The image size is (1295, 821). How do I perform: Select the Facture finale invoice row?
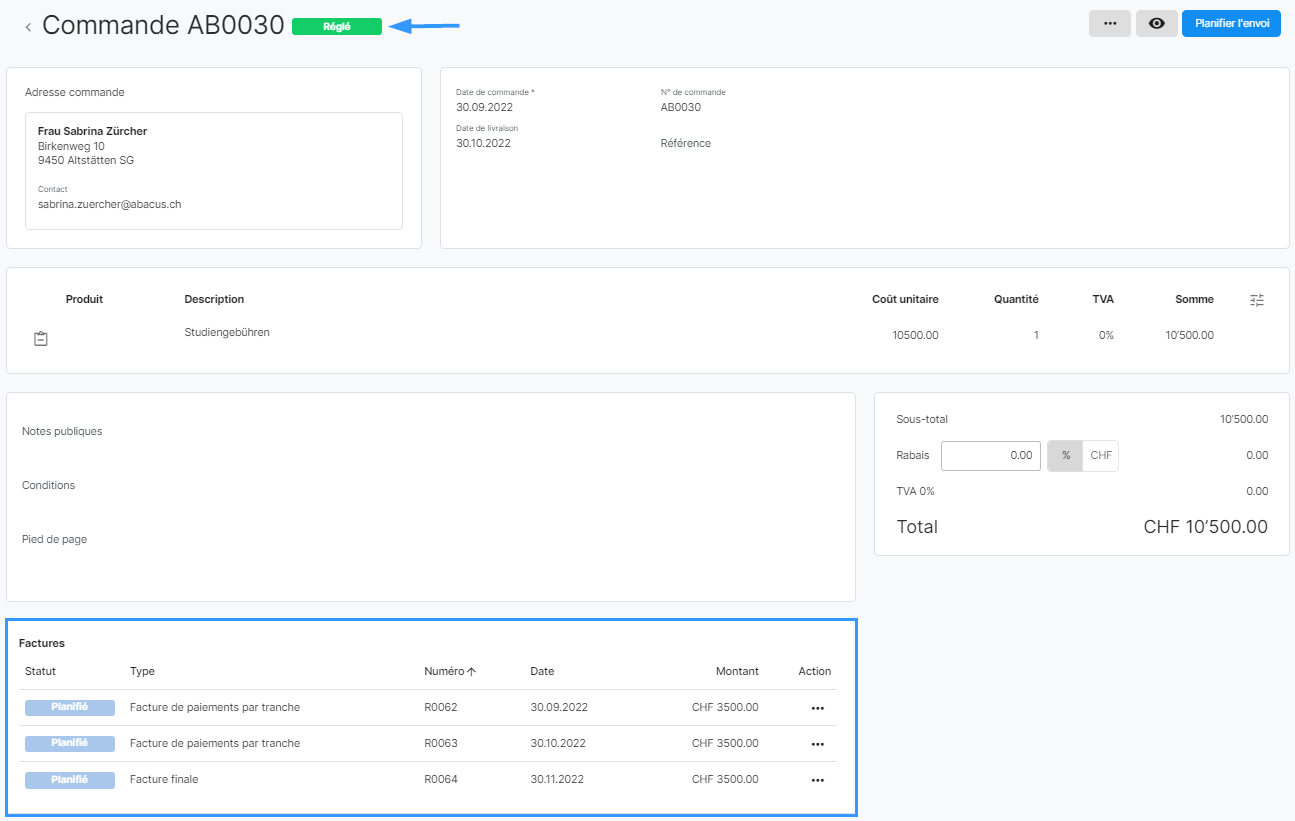(x=300, y=780)
